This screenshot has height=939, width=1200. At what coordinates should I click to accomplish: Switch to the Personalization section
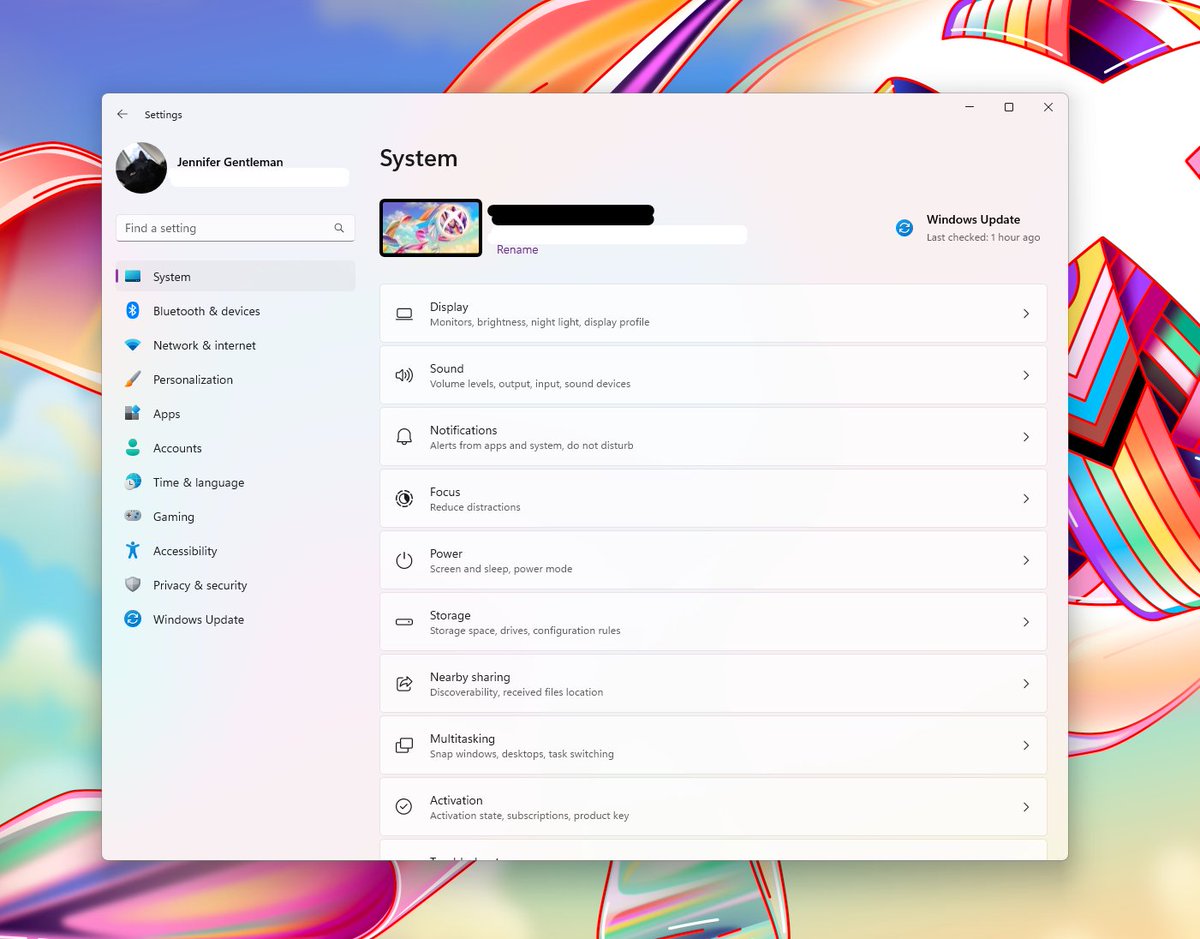click(x=236, y=380)
